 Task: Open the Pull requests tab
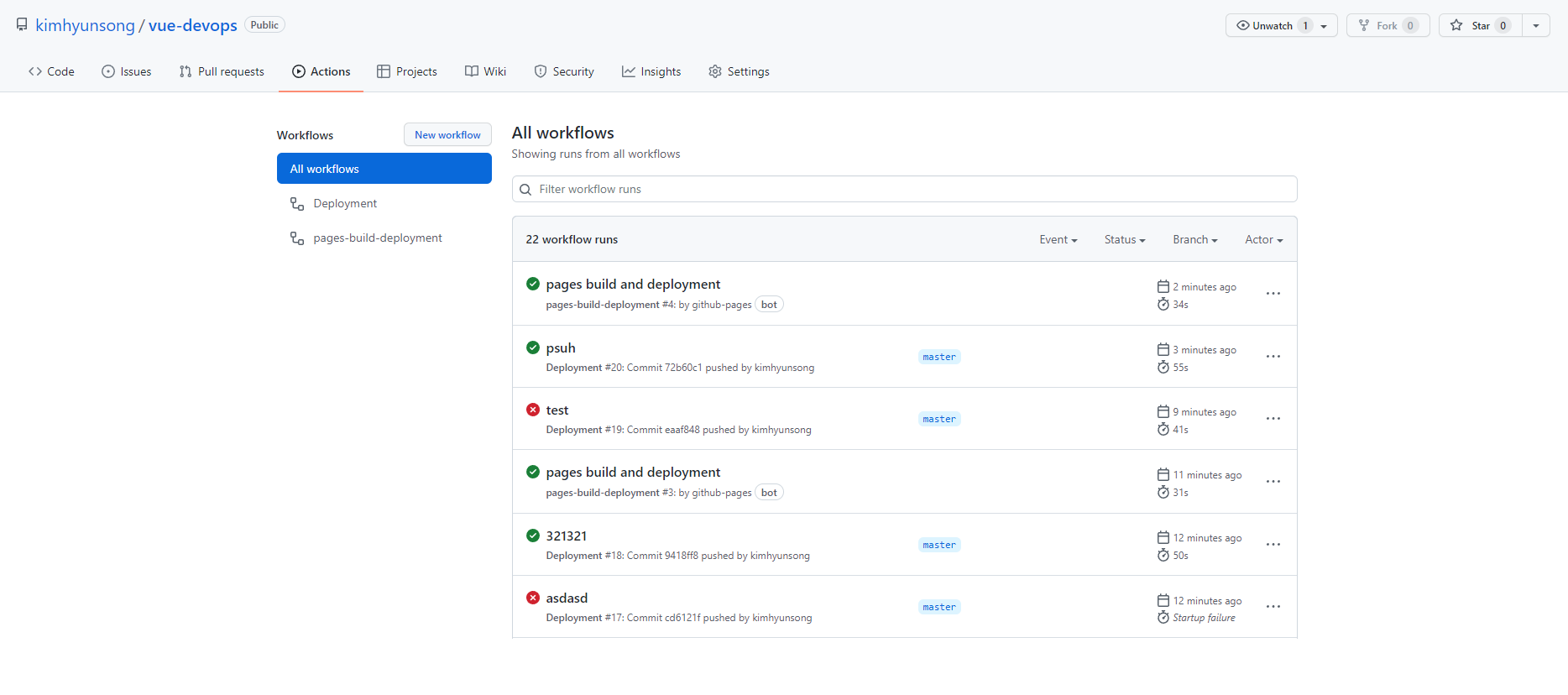click(222, 71)
